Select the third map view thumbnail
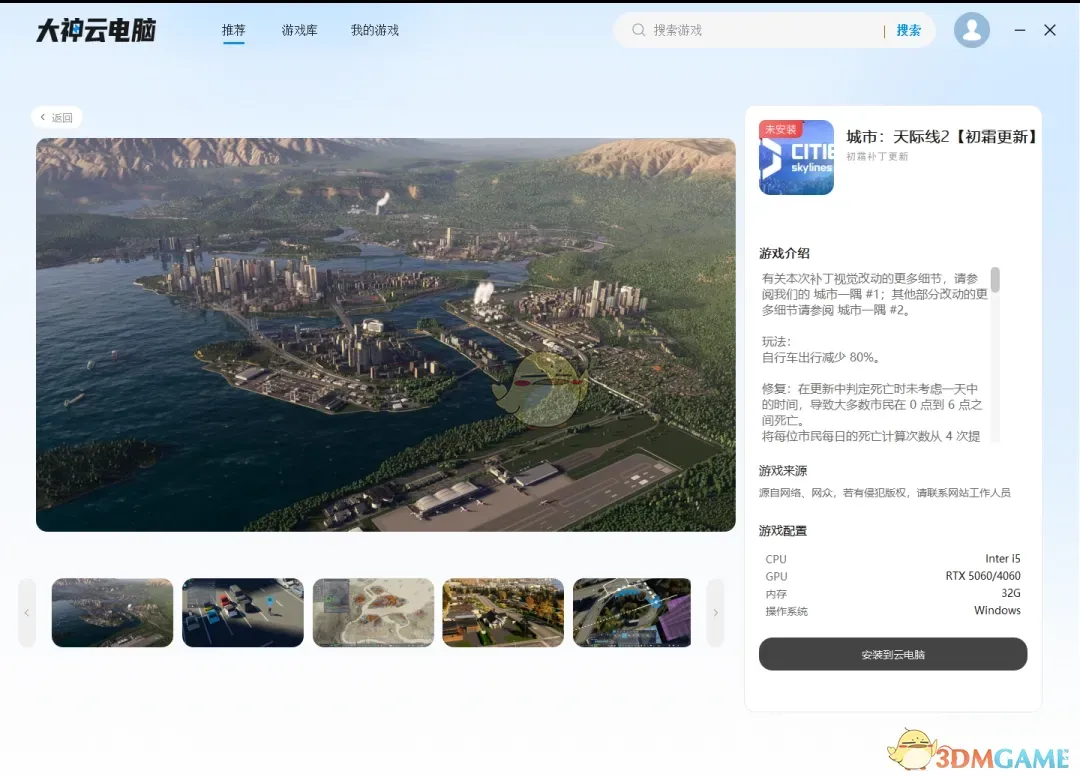 373,613
